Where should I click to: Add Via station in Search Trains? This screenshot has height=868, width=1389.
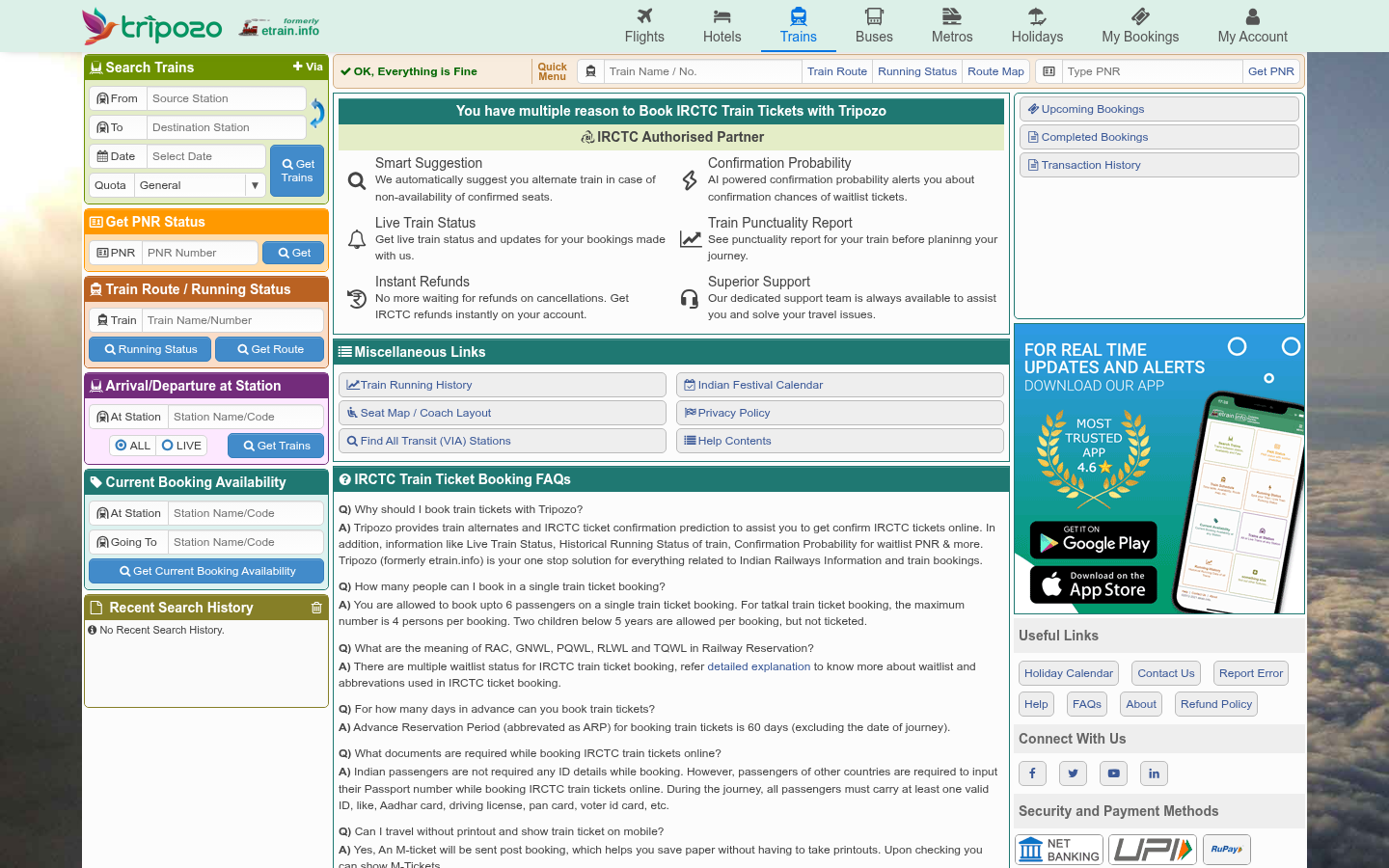(x=308, y=67)
